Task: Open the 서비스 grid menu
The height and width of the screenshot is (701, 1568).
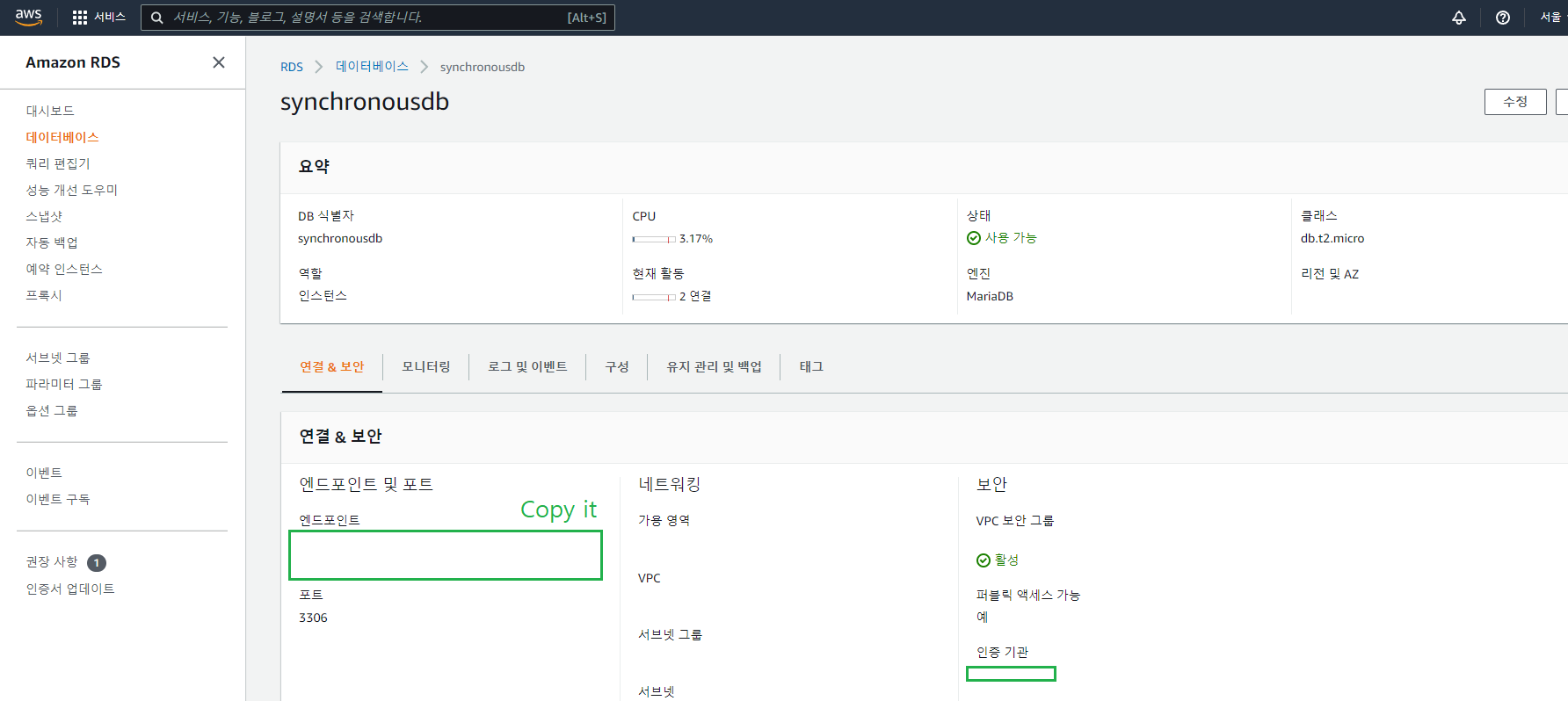Action: click(98, 18)
